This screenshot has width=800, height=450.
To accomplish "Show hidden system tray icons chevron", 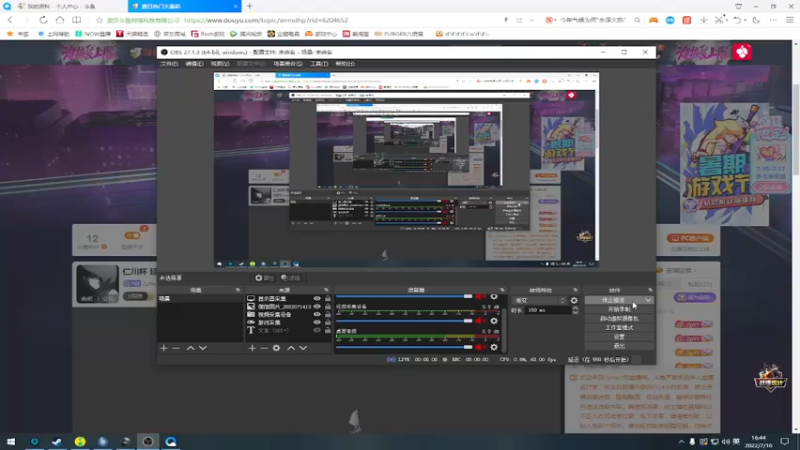I will [x=681, y=441].
